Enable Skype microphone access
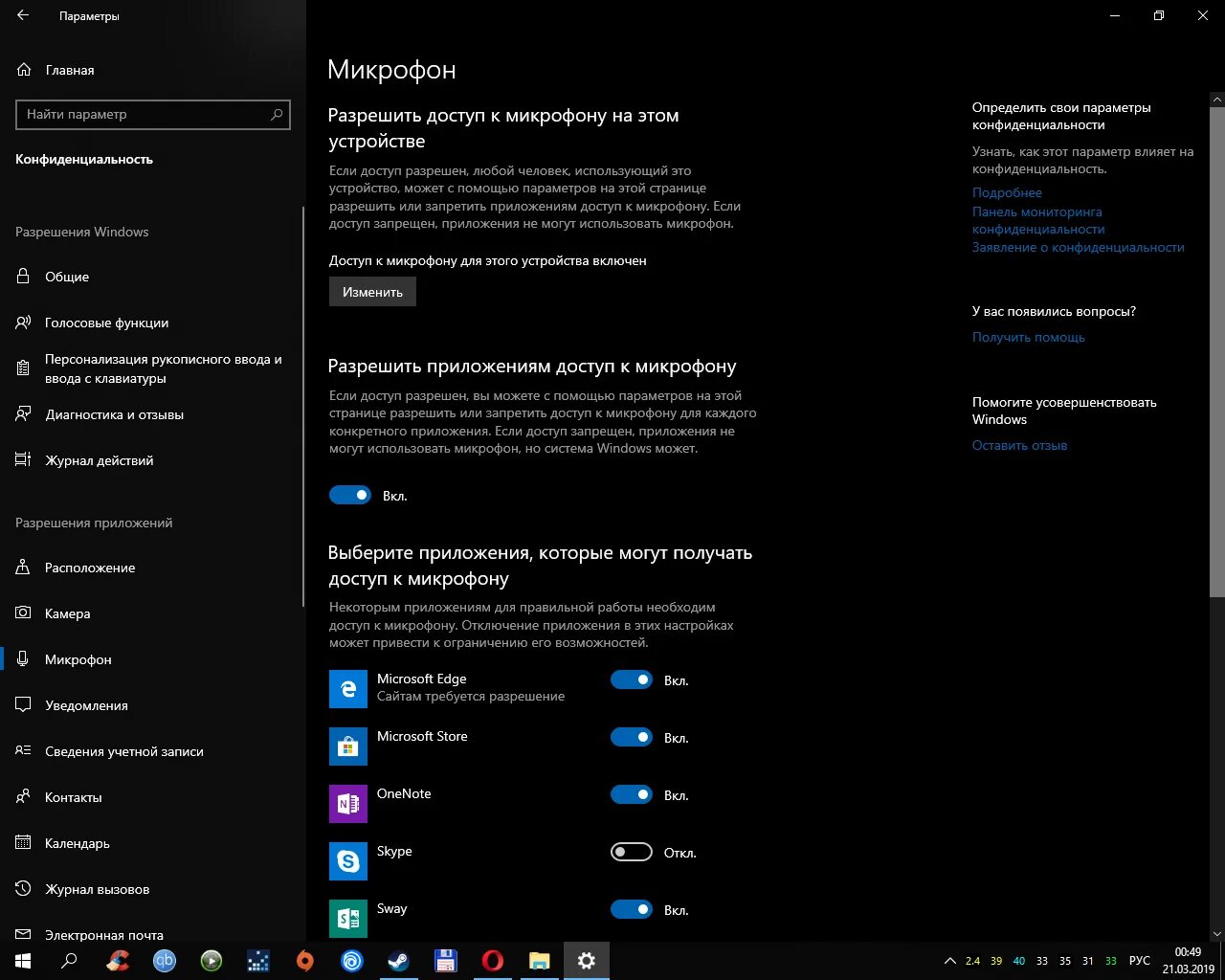1225x980 pixels. pyautogui.click(x=632, y=852)
